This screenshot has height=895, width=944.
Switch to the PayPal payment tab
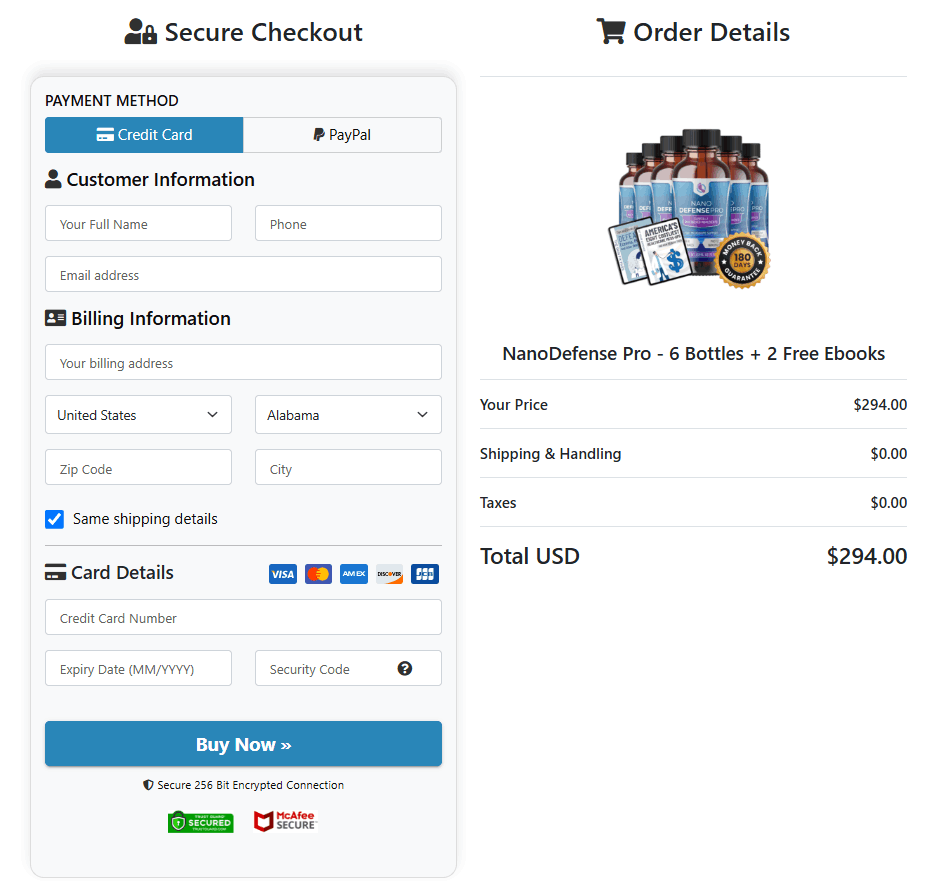tap(342, 135)
